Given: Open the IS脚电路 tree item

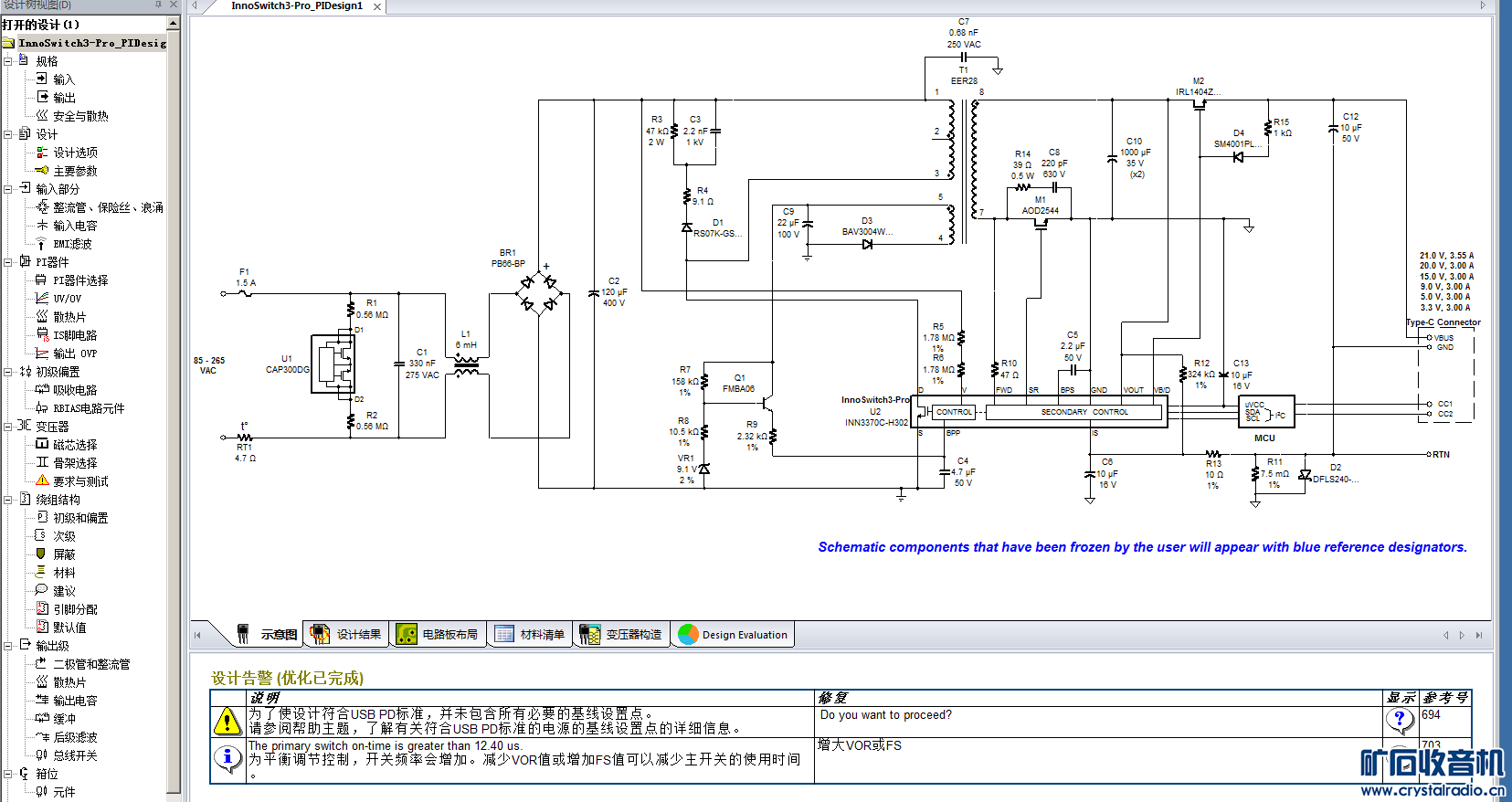Looking at the screenshot, I should point(75,335).
